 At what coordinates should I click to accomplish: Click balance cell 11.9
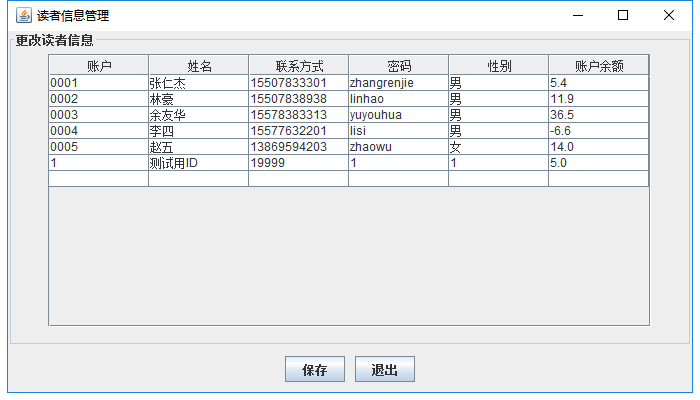tap(599, 99)
